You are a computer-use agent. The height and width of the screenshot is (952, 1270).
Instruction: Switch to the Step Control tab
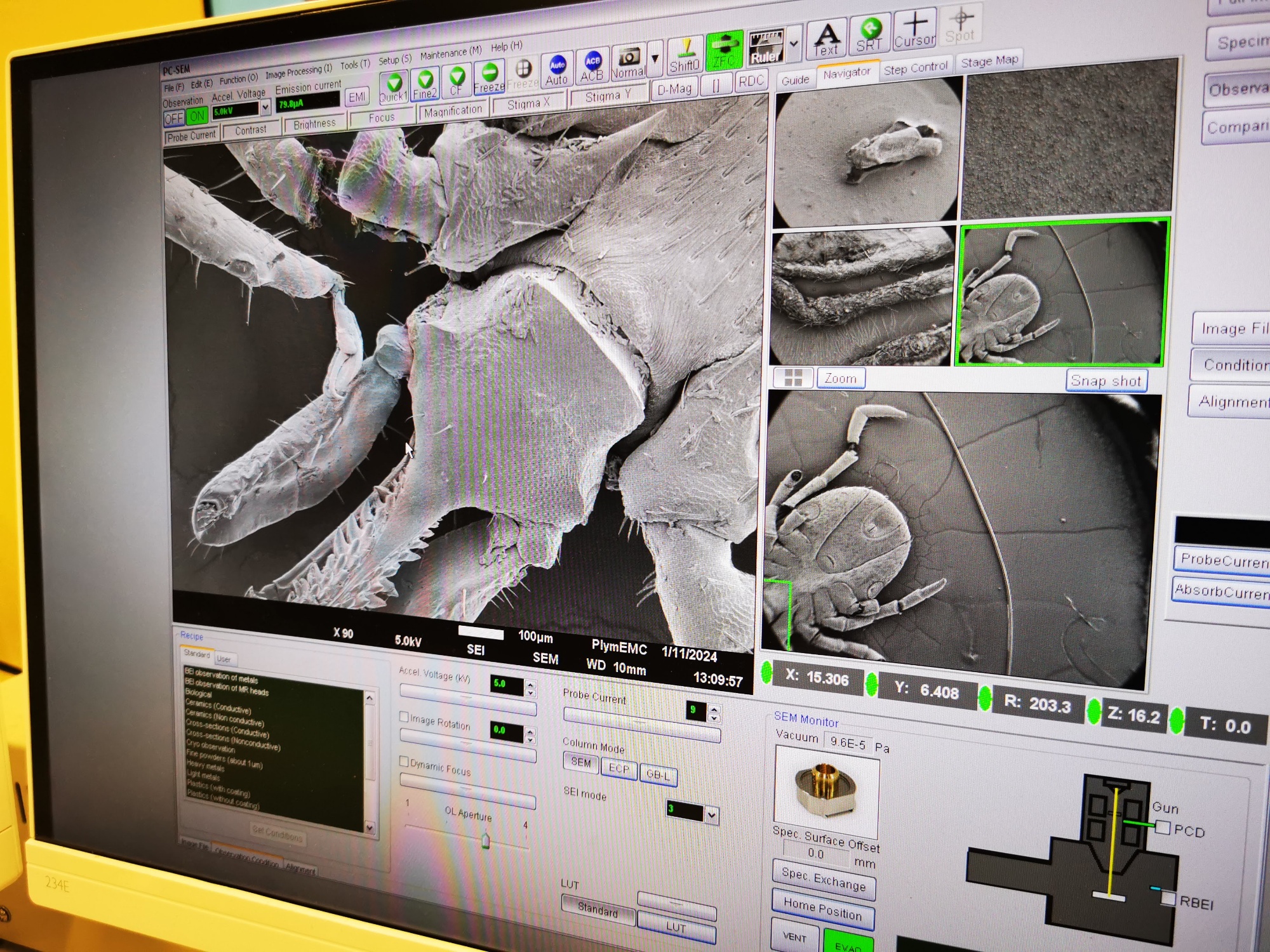[x=915, y=67]
